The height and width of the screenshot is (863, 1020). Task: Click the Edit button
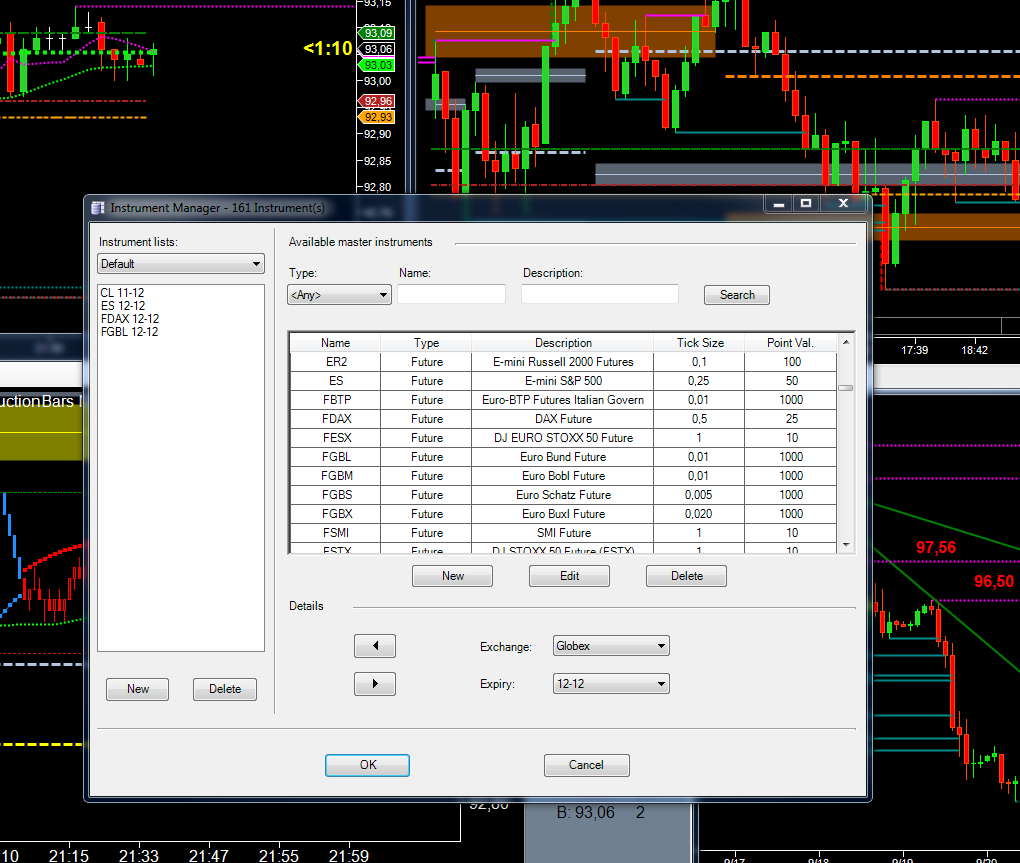click(x=569, y=576)
